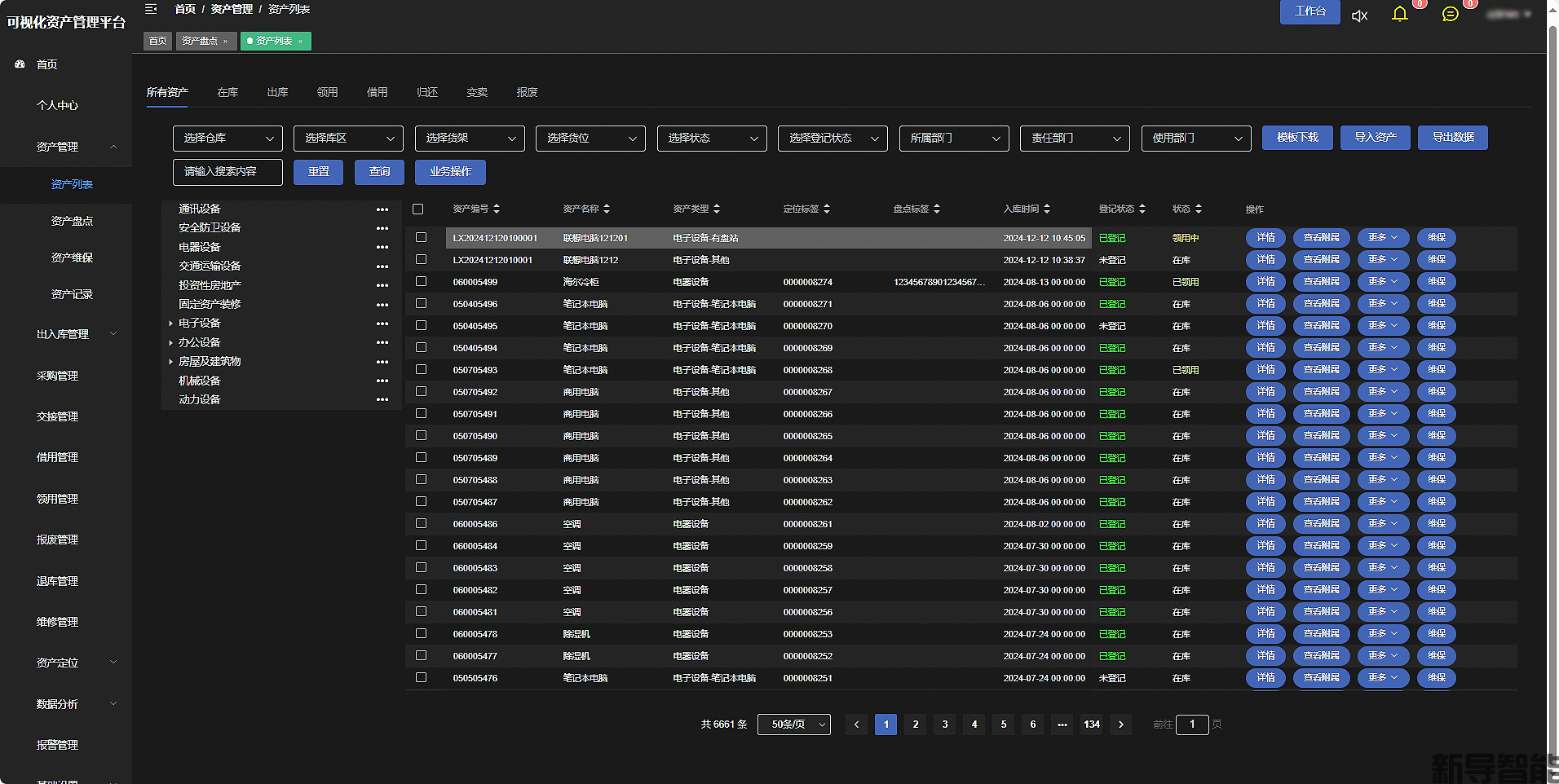1559x784 pixels.
Task: Click the 导入资产 button
Action: click(1375, 138)
